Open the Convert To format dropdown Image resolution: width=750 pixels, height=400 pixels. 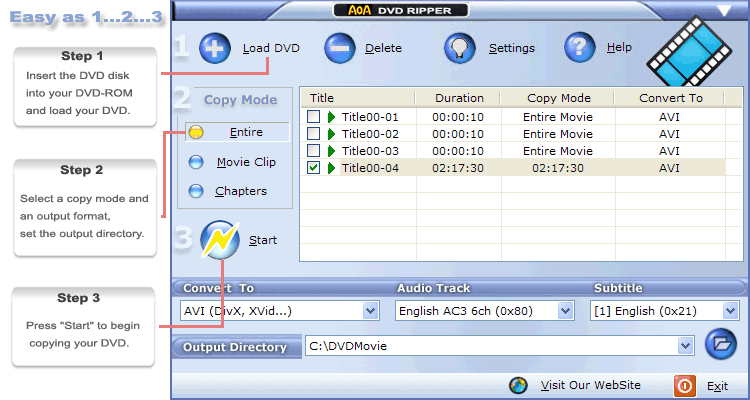[x=371, y=311]
